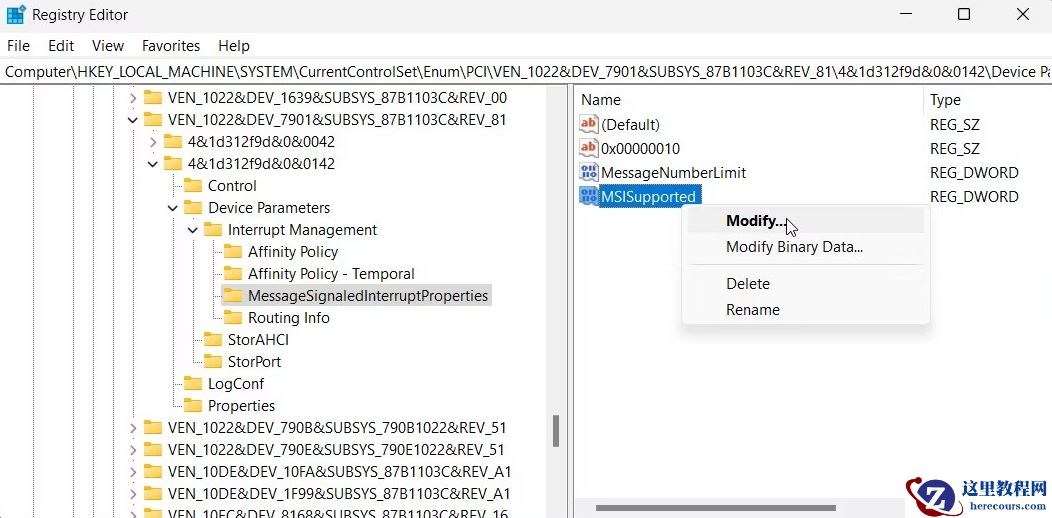Choose Modify... from the context menu
The image size is (1052, 518).
(806, 221)
